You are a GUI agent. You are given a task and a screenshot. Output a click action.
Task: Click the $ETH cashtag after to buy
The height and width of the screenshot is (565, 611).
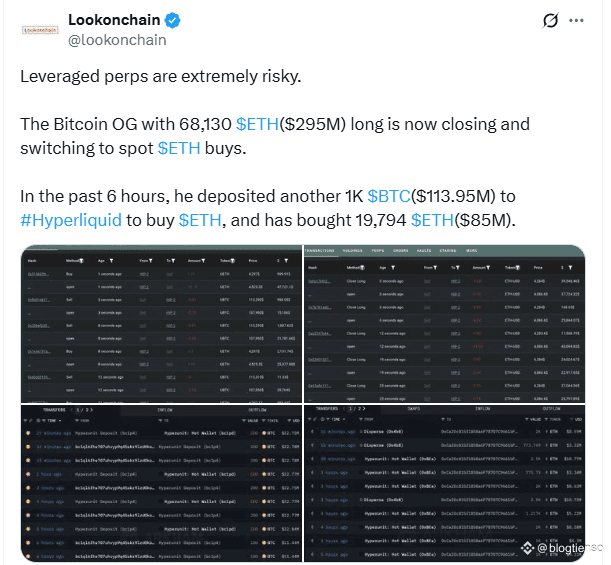click(x=200, y=220)
